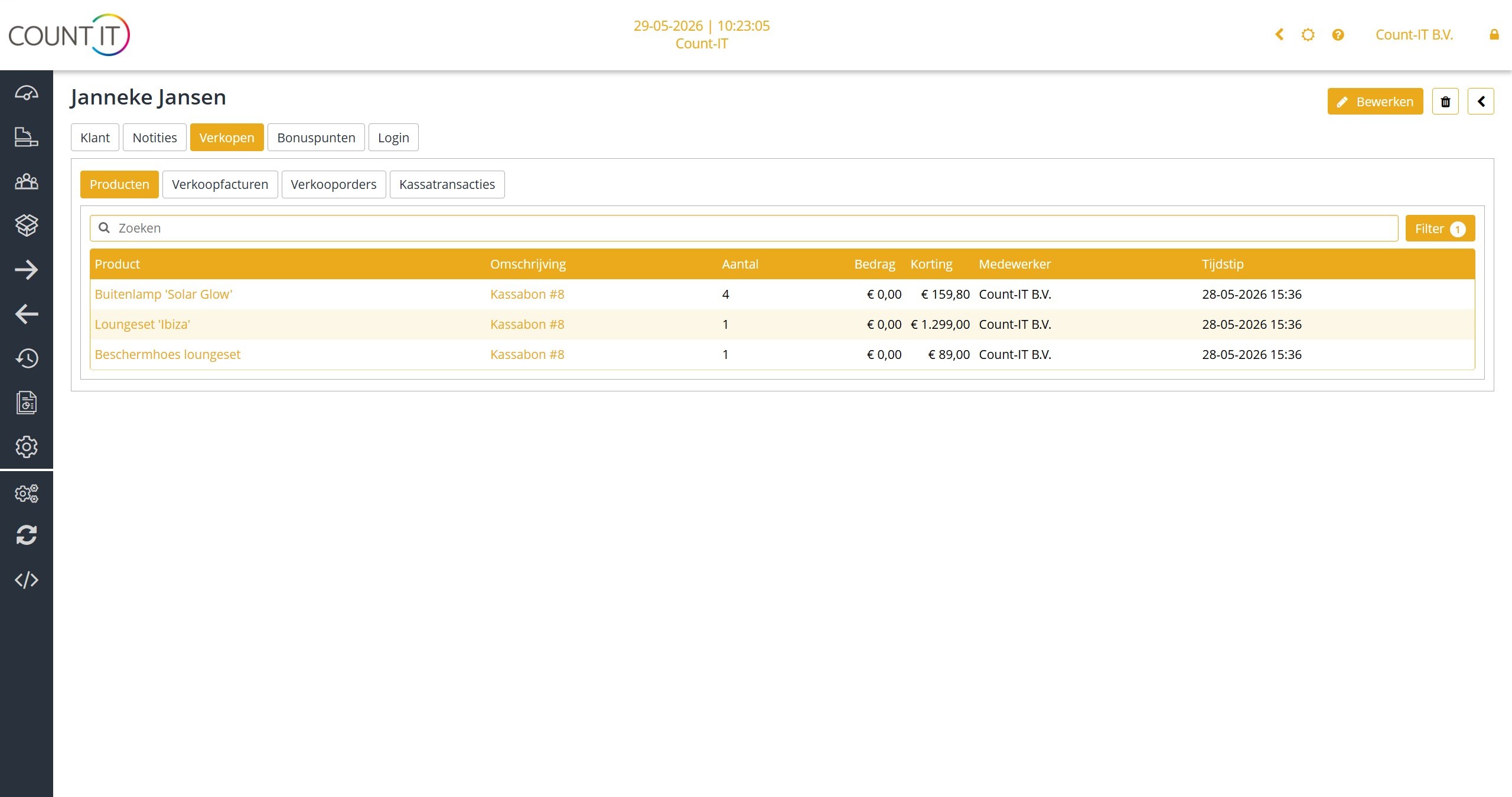Open the Buitenlamp 'Solar Glow' product link
Screen dimensions: 1512x797
coord(164,294)
